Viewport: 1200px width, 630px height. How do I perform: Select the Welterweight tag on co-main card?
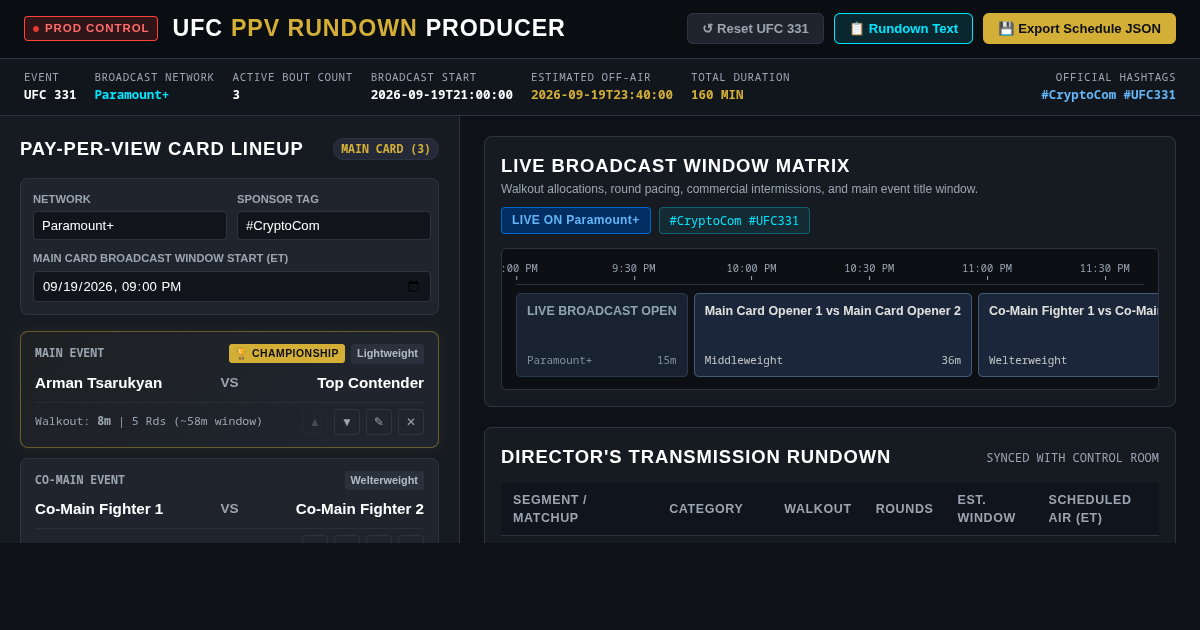(384, 480)
